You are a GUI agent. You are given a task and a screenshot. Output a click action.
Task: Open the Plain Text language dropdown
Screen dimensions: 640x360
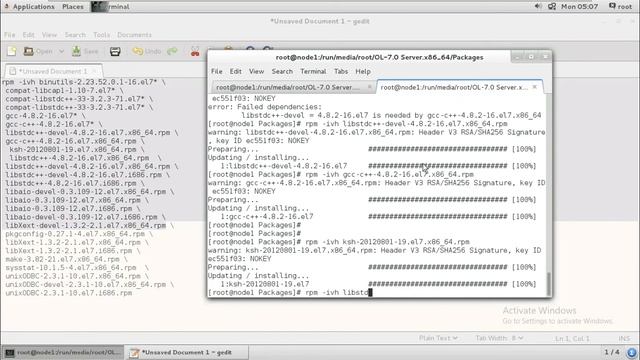coord(438,338)
